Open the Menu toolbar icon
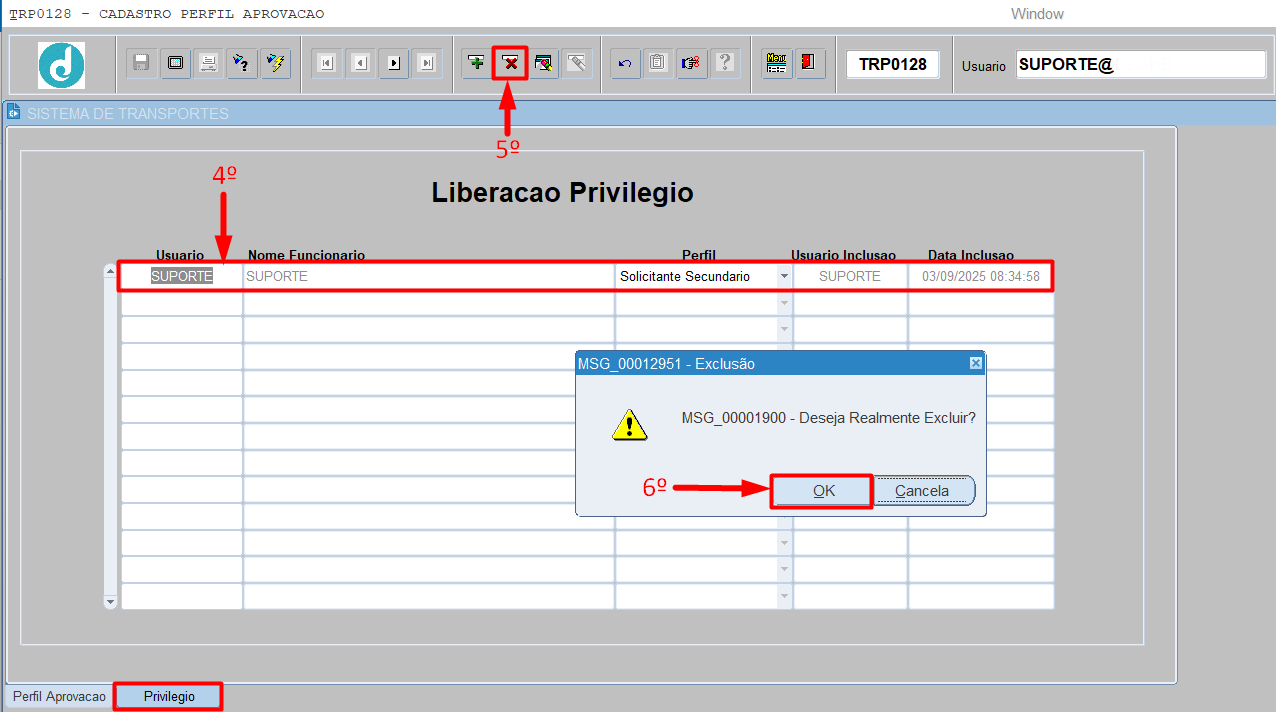The height and width of the screenshot is (712, 1276). (776, 63)
